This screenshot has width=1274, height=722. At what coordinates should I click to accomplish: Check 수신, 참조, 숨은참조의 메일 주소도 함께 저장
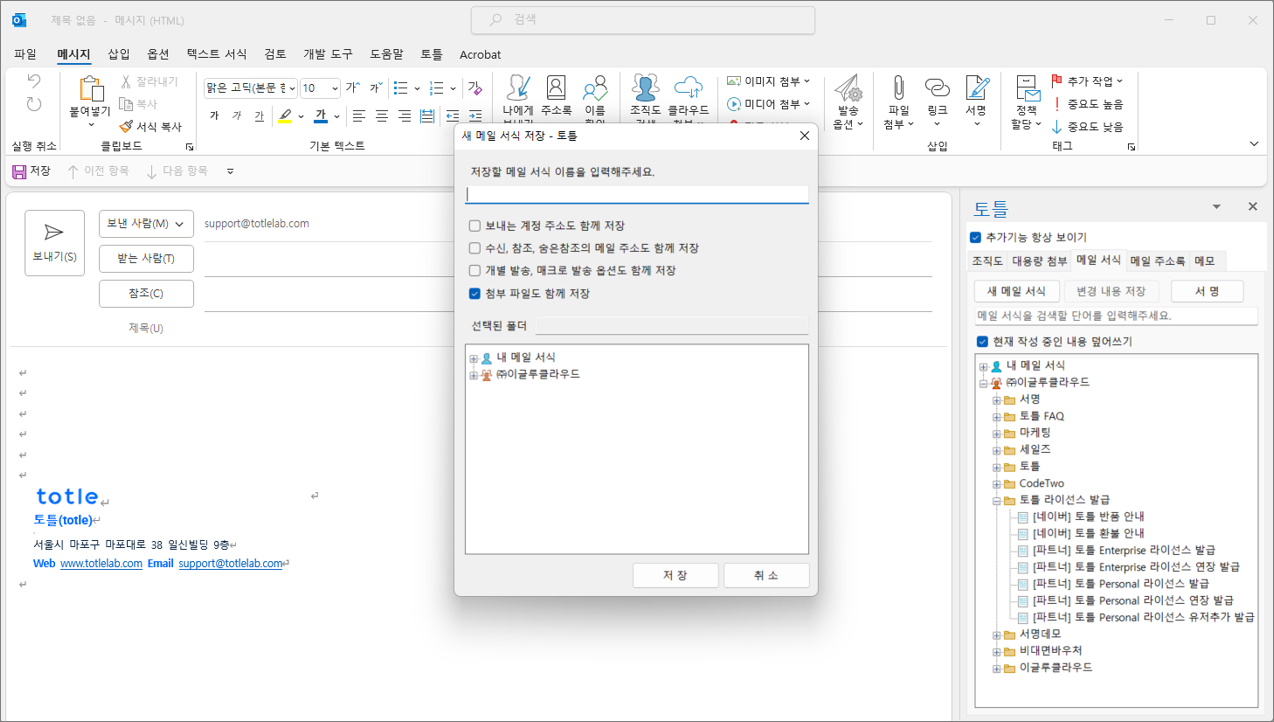click(475, 248)
